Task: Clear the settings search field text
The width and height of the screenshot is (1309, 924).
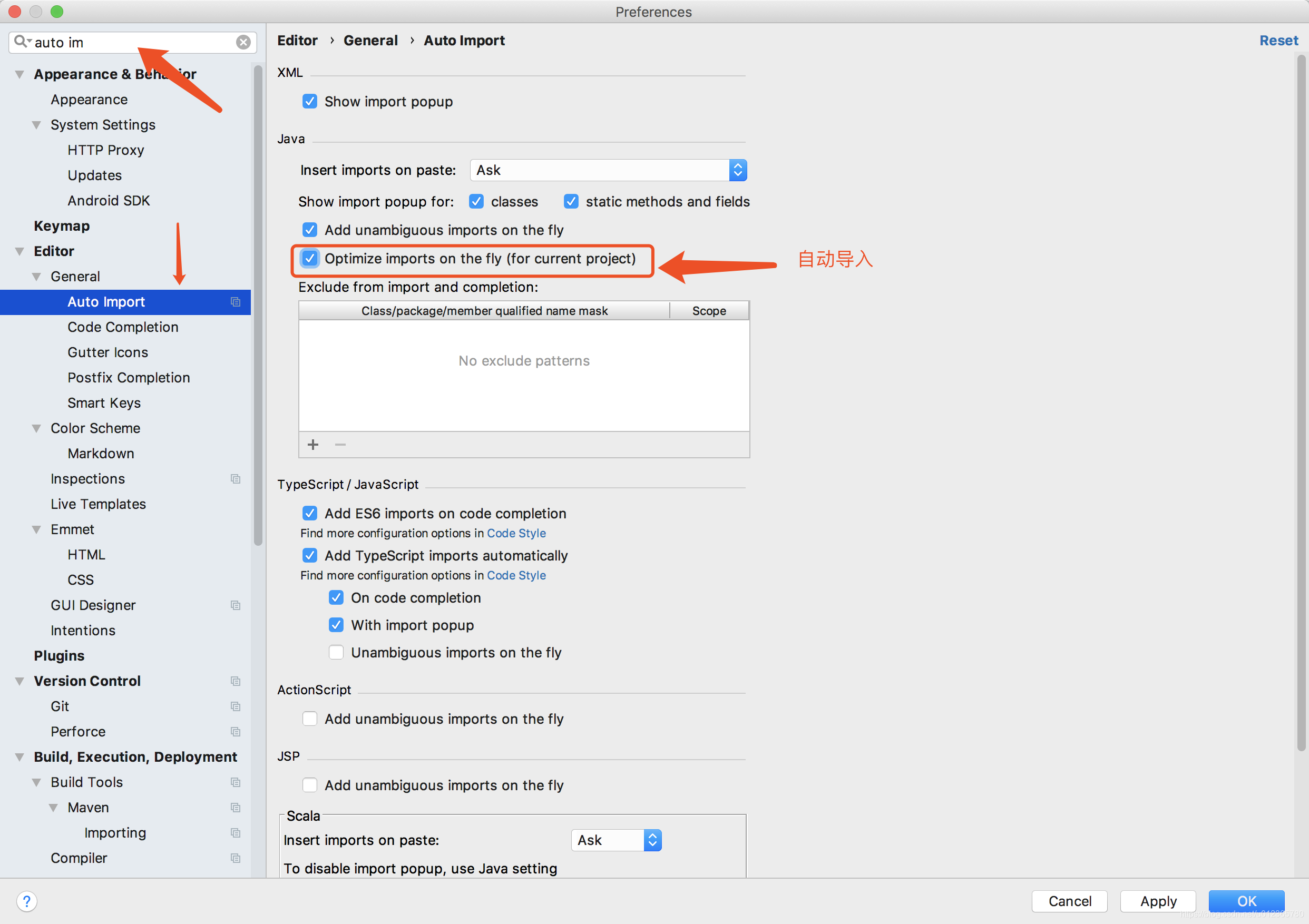Action: (243, 42)
